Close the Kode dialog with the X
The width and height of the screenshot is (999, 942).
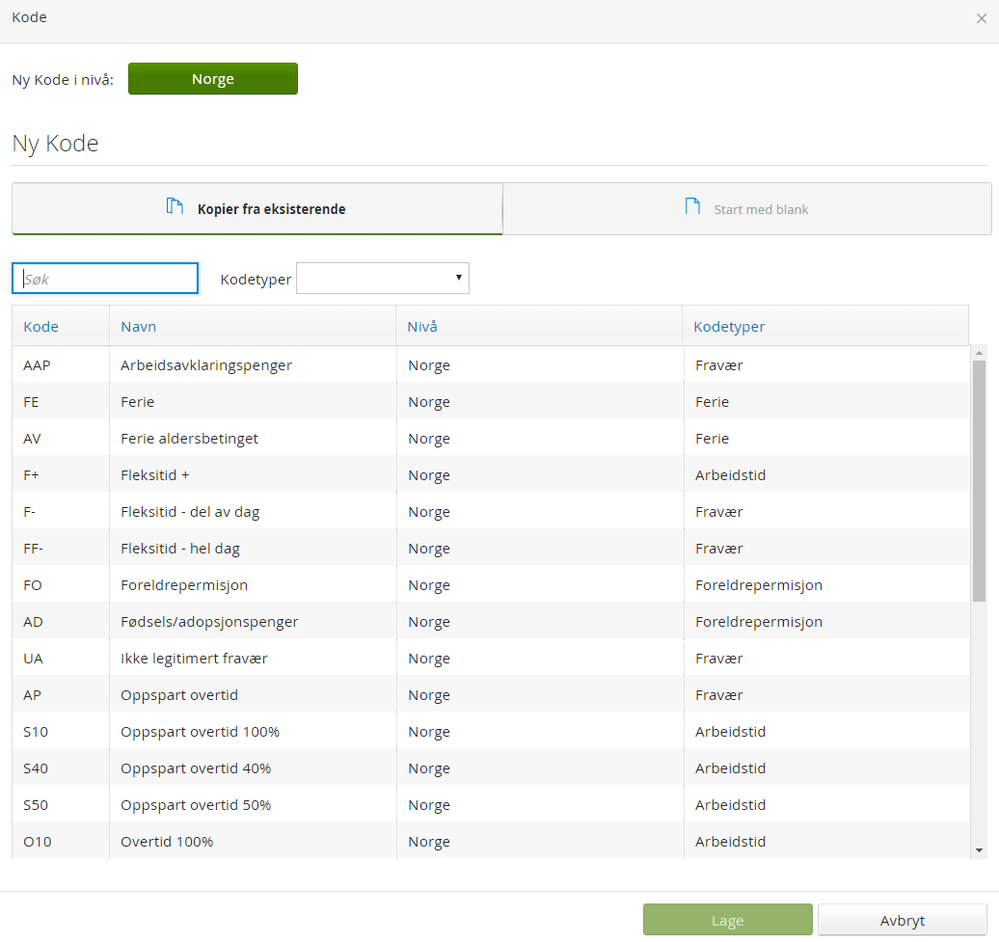coord(981,18)
